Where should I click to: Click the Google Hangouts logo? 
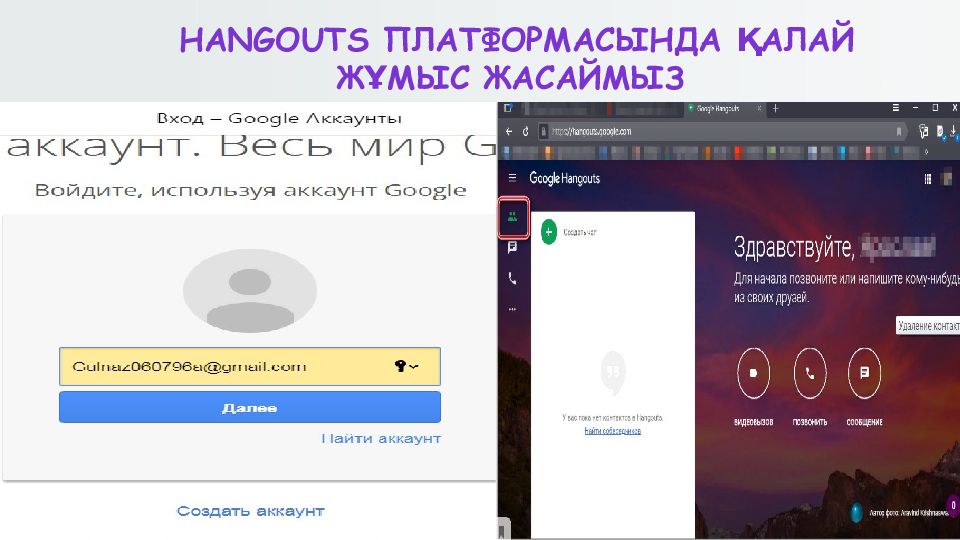[x=564, y=178]
